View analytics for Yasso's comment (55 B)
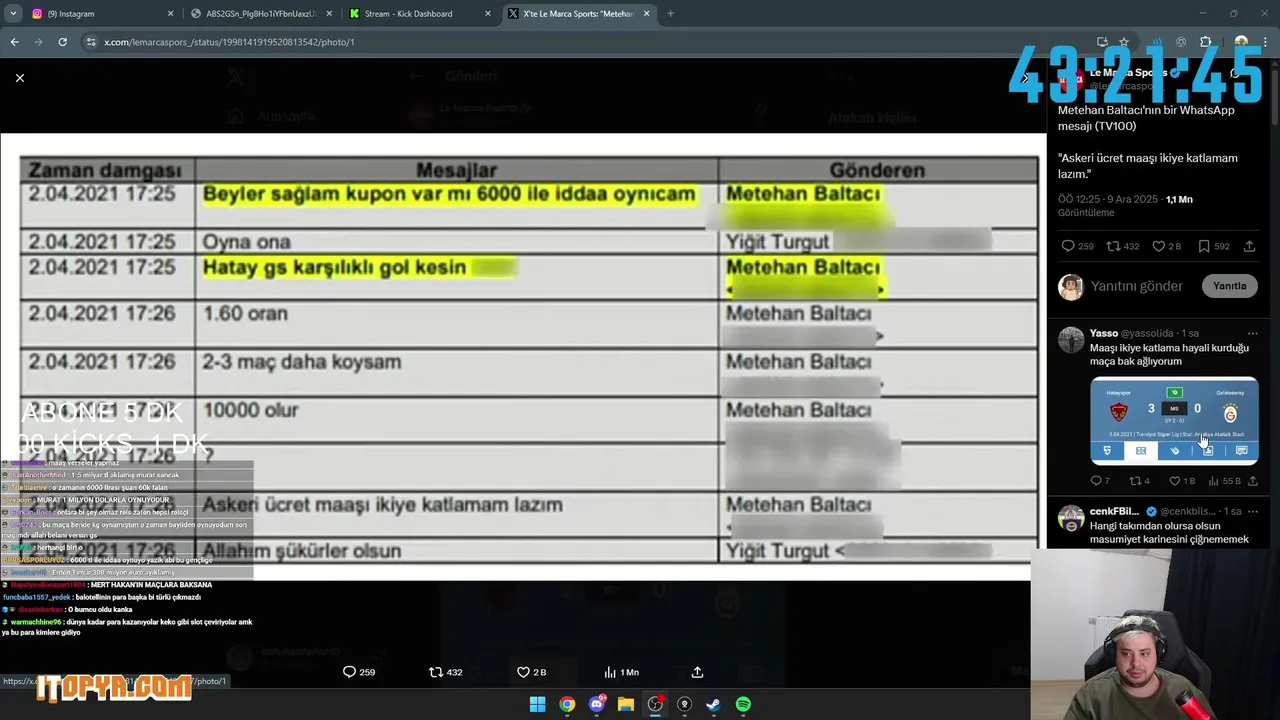 1224,481
